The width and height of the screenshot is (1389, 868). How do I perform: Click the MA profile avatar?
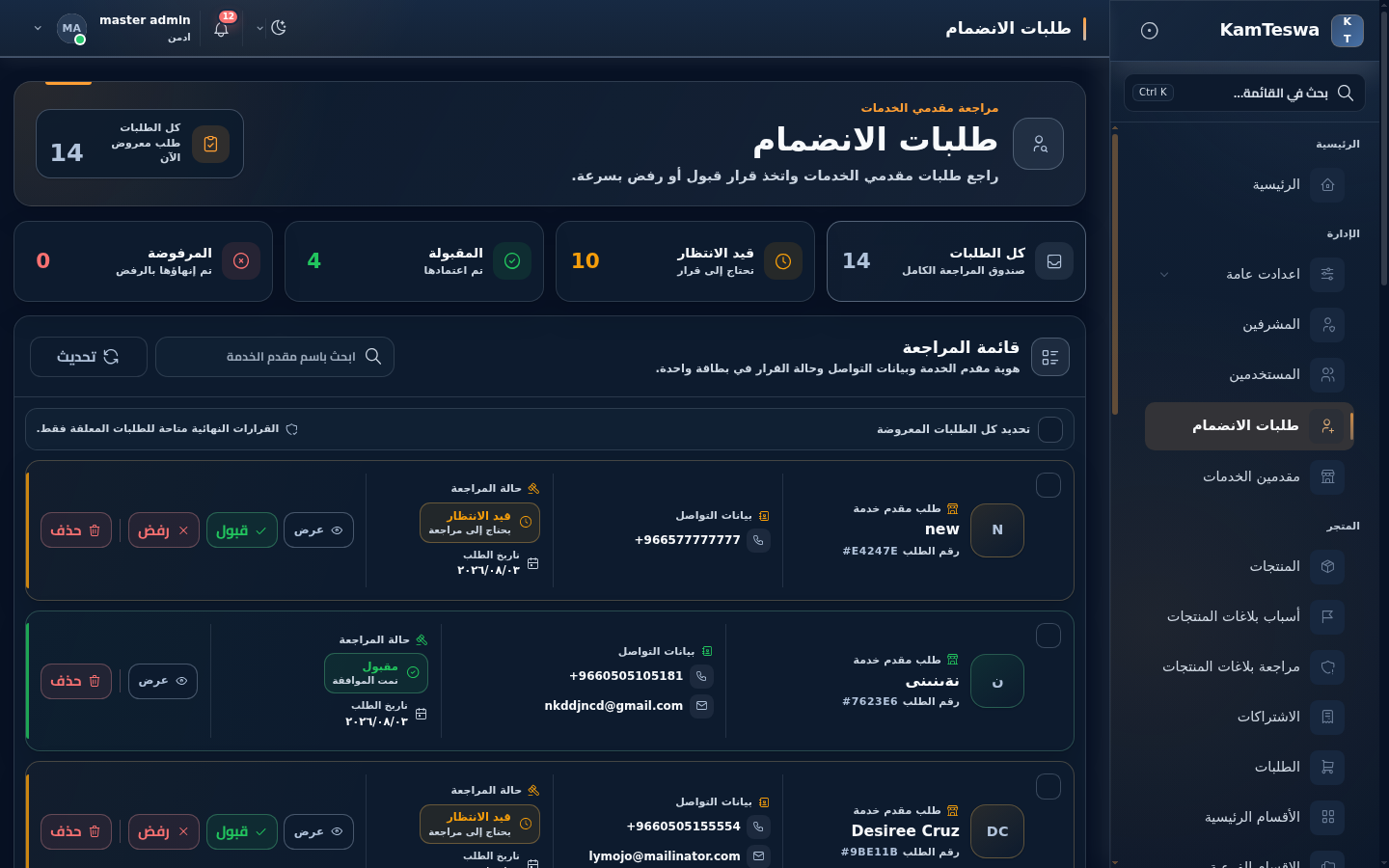71,29
